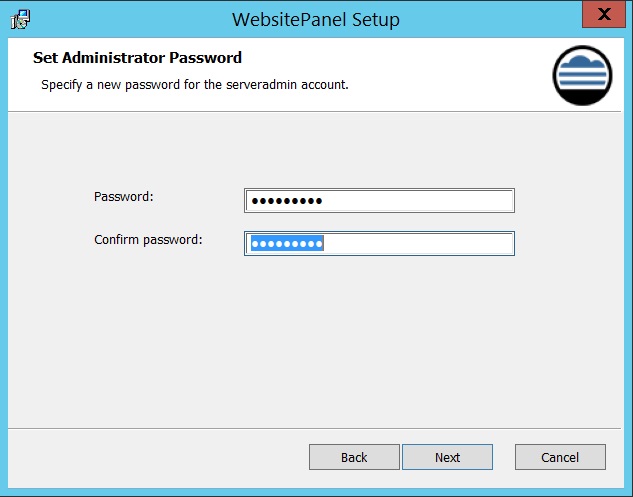Click the highlighted dots in Confirm password
The width and height of the screenshot is (633, 497).
287,243
